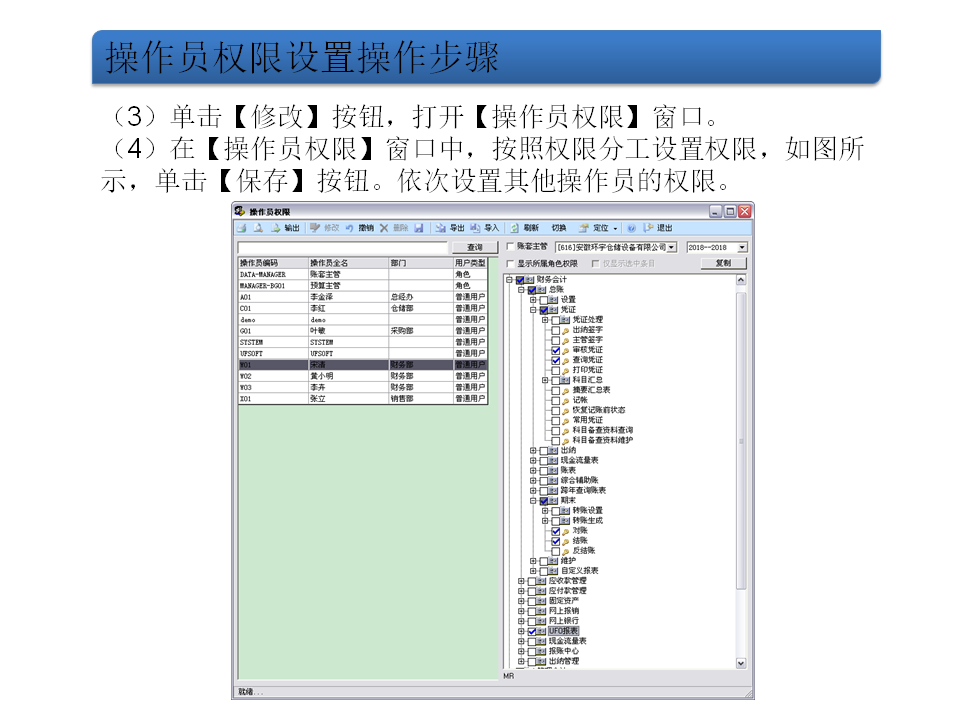Expand the 设置 tree node
The width and height of the screenshot is (960, 720).
(533, 300)
